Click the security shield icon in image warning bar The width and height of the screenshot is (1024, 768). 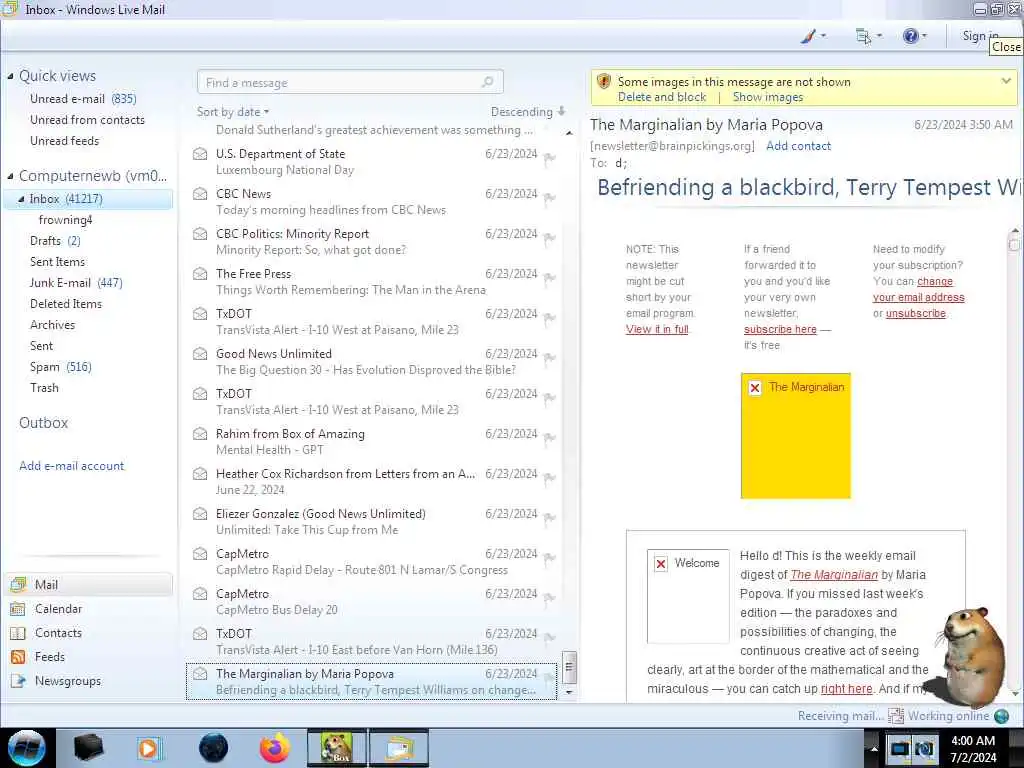(x=604, y=82)
